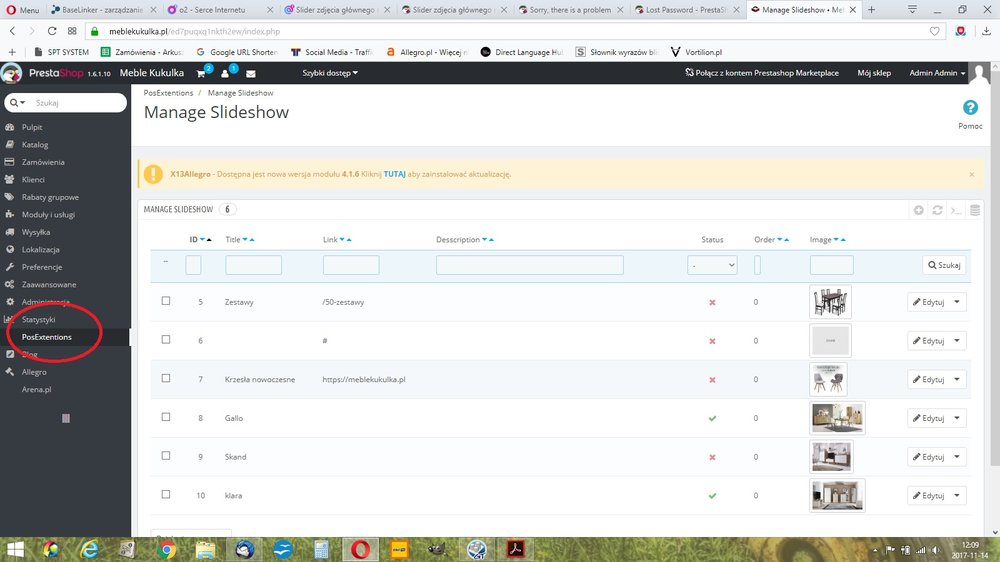Click the add new slide plus icon
Viewport: 1000px width, 562px height.
918,210
